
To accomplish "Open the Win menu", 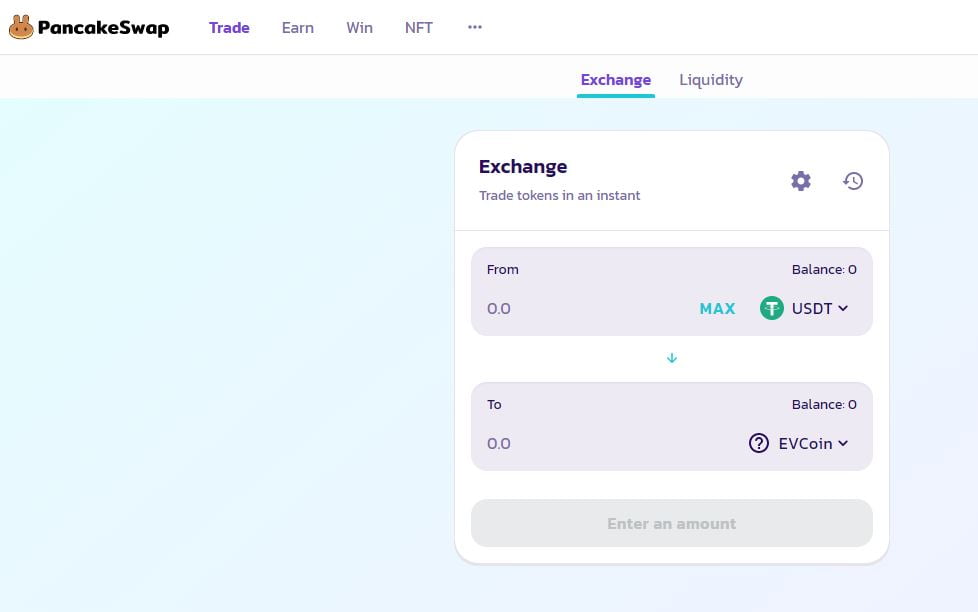I will [x=359, y=28].
